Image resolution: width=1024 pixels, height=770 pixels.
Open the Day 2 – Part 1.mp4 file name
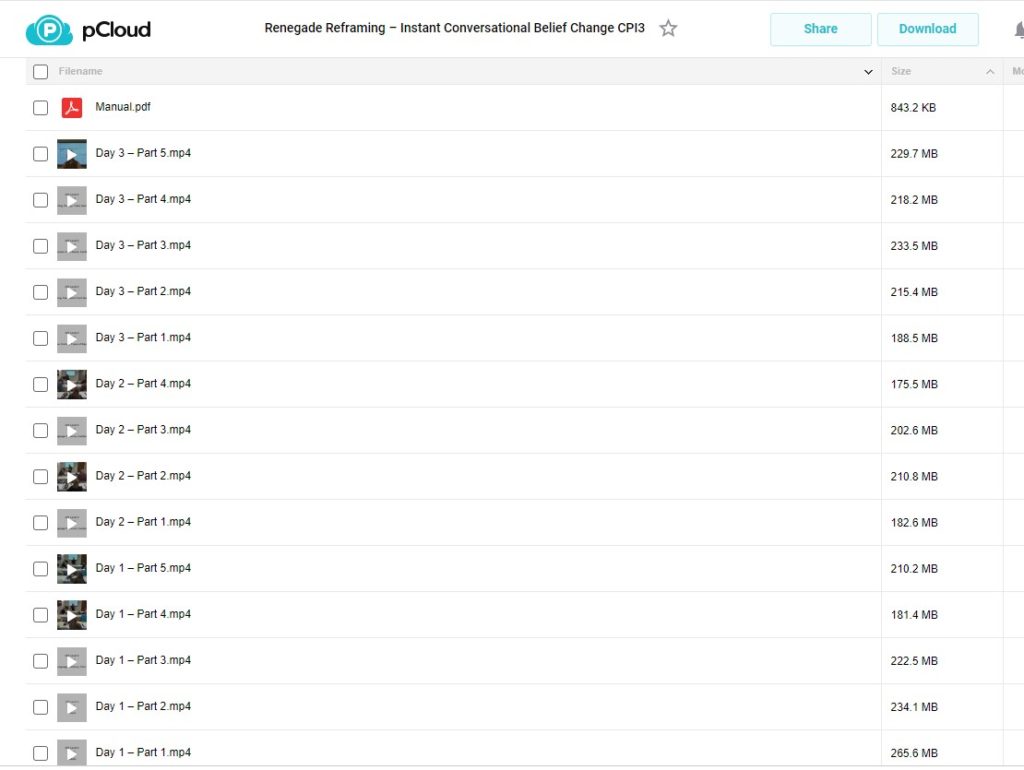[x=143, y=522]
